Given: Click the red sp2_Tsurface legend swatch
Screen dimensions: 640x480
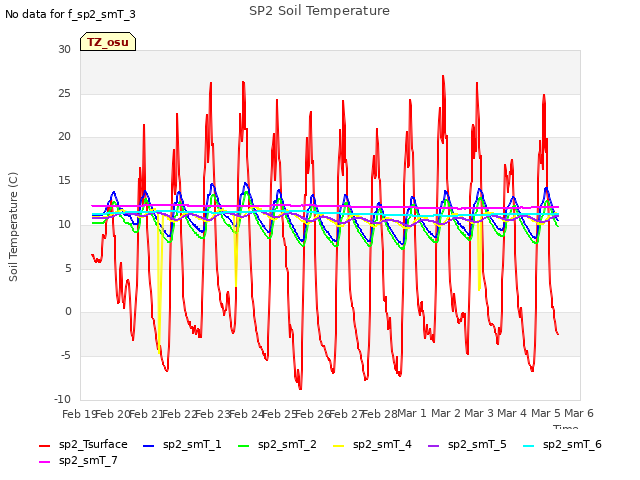Looking at the screenshot, I should pos(44,446).
